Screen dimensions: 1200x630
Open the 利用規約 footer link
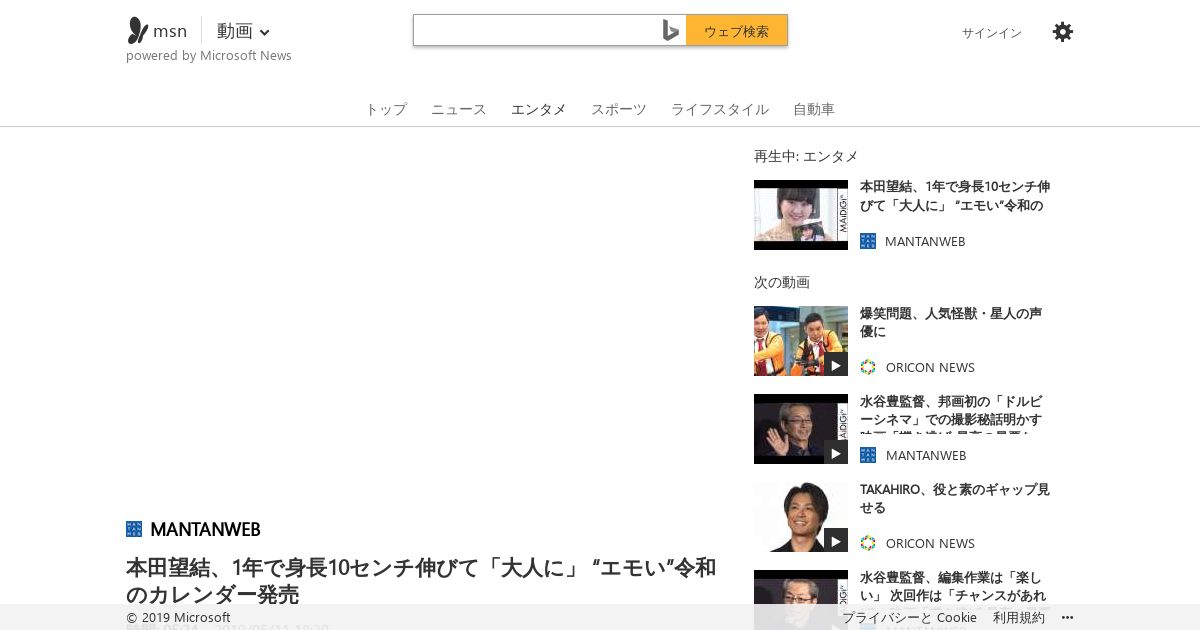click(x=1019, y=618)
